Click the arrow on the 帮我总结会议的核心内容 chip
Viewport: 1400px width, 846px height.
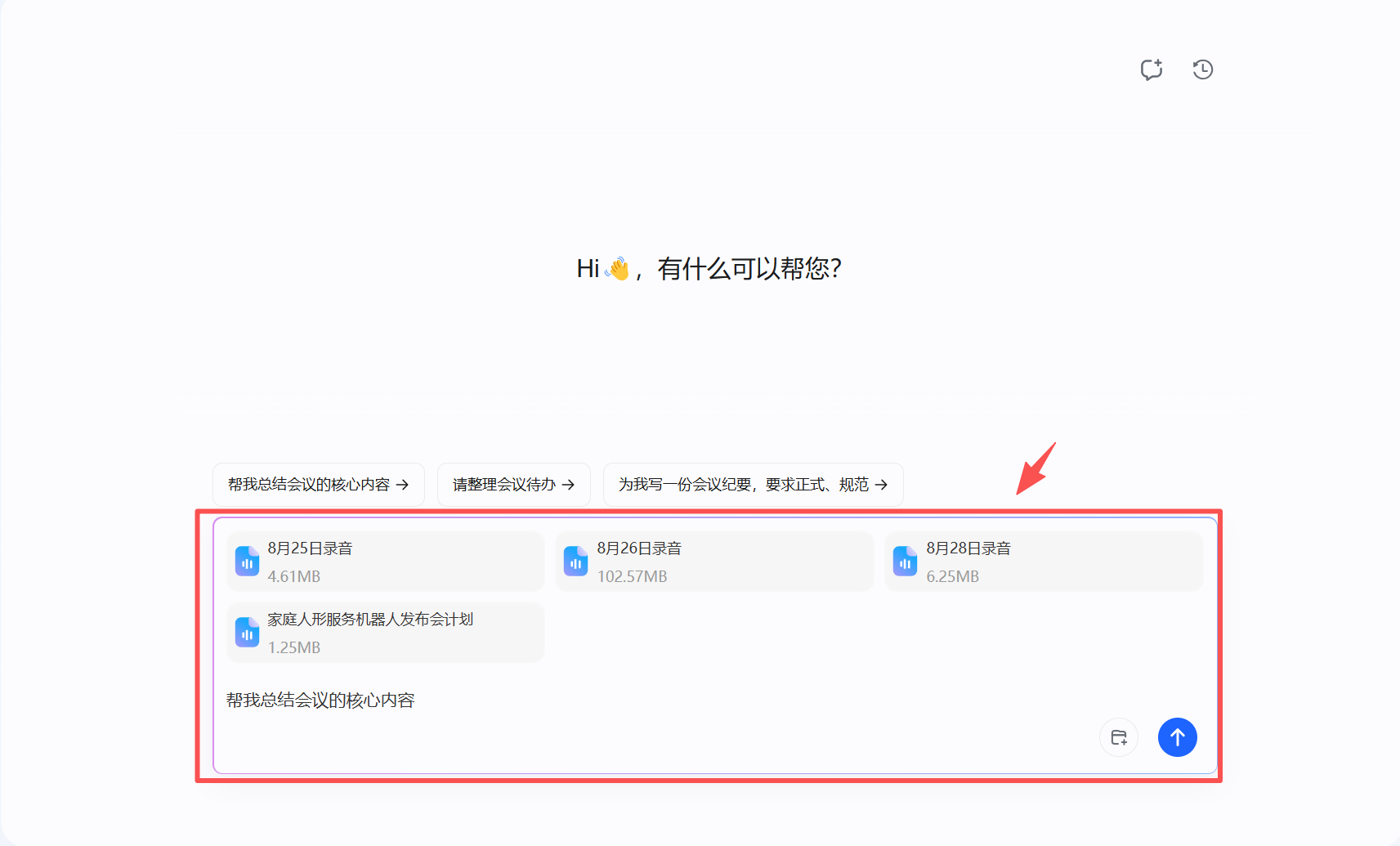402,485
